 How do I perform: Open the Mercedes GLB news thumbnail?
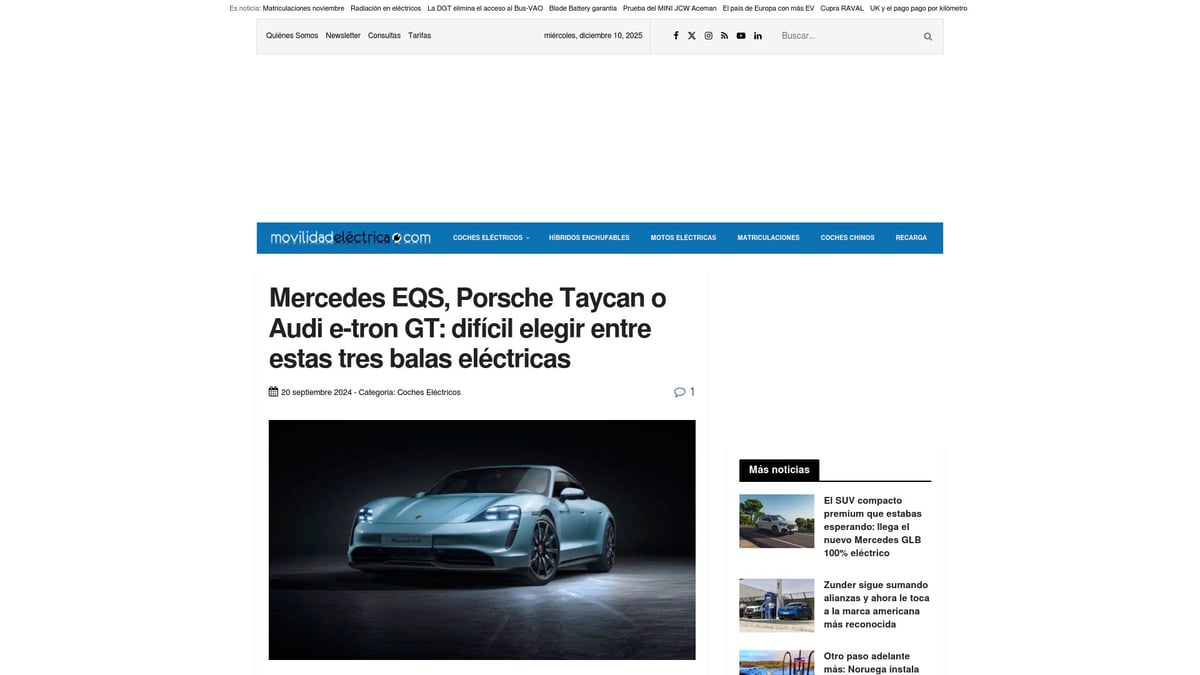point(776,521)
